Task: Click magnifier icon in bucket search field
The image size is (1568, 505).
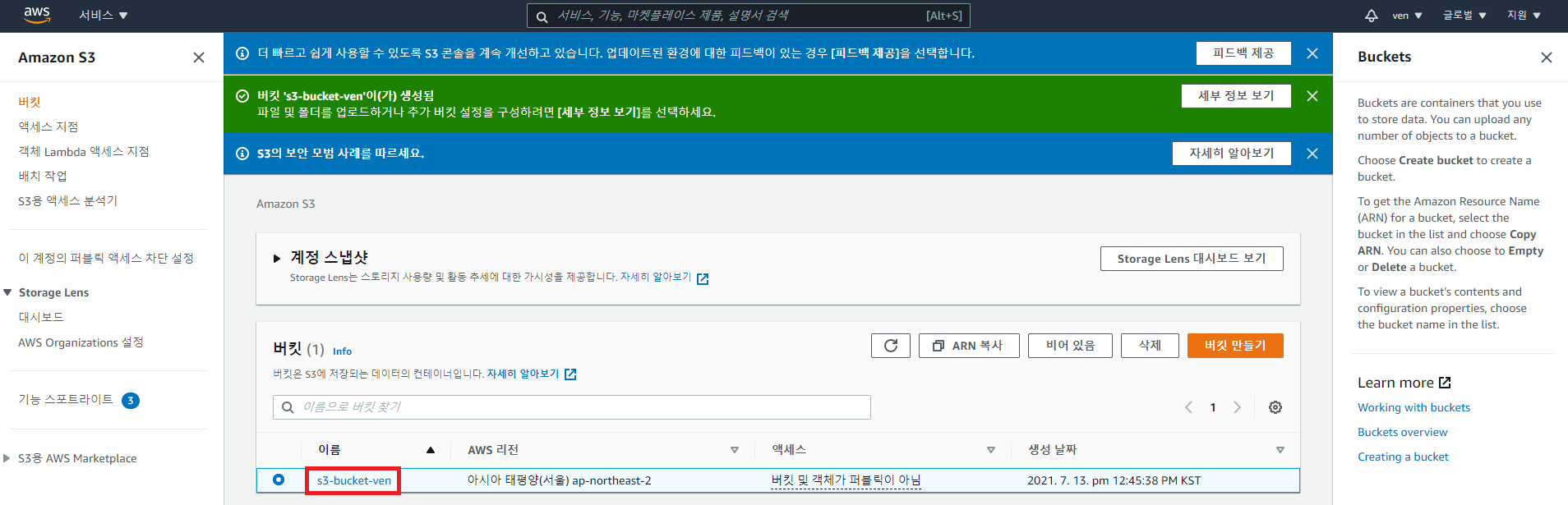Action: pyautogui.click(x=288, y=407)
